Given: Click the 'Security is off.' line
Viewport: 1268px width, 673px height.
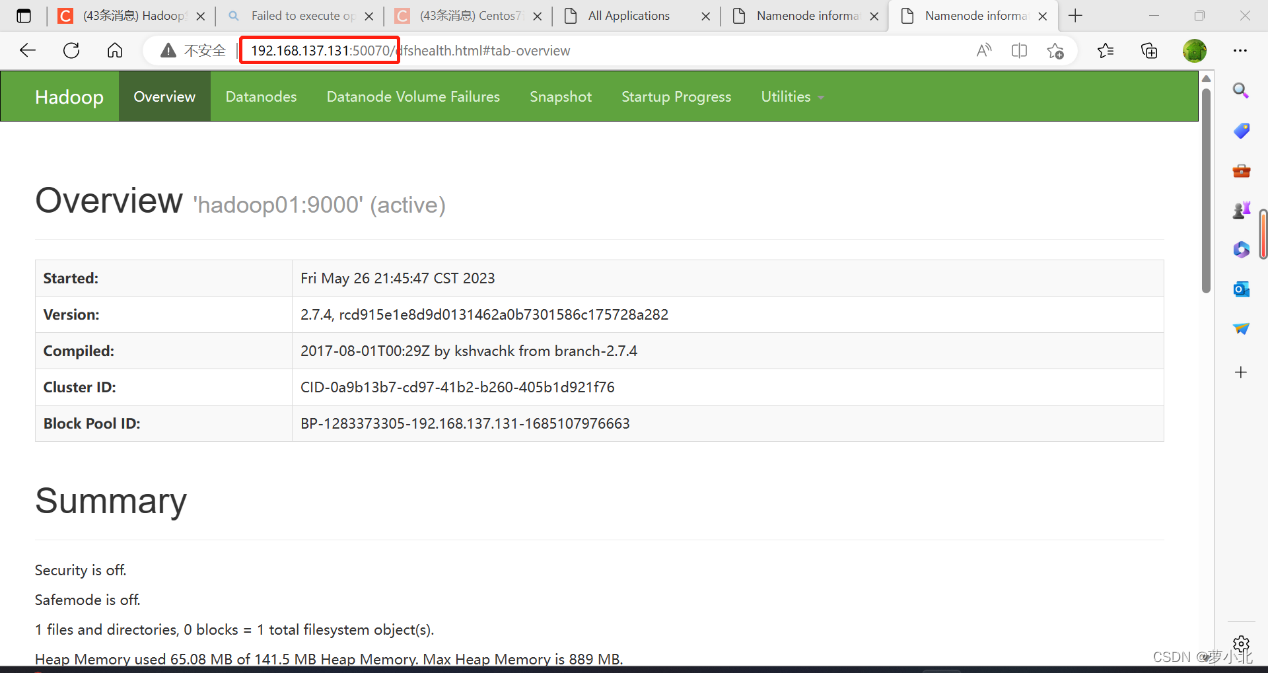Looking at the screenshot, I should (81, 570).
